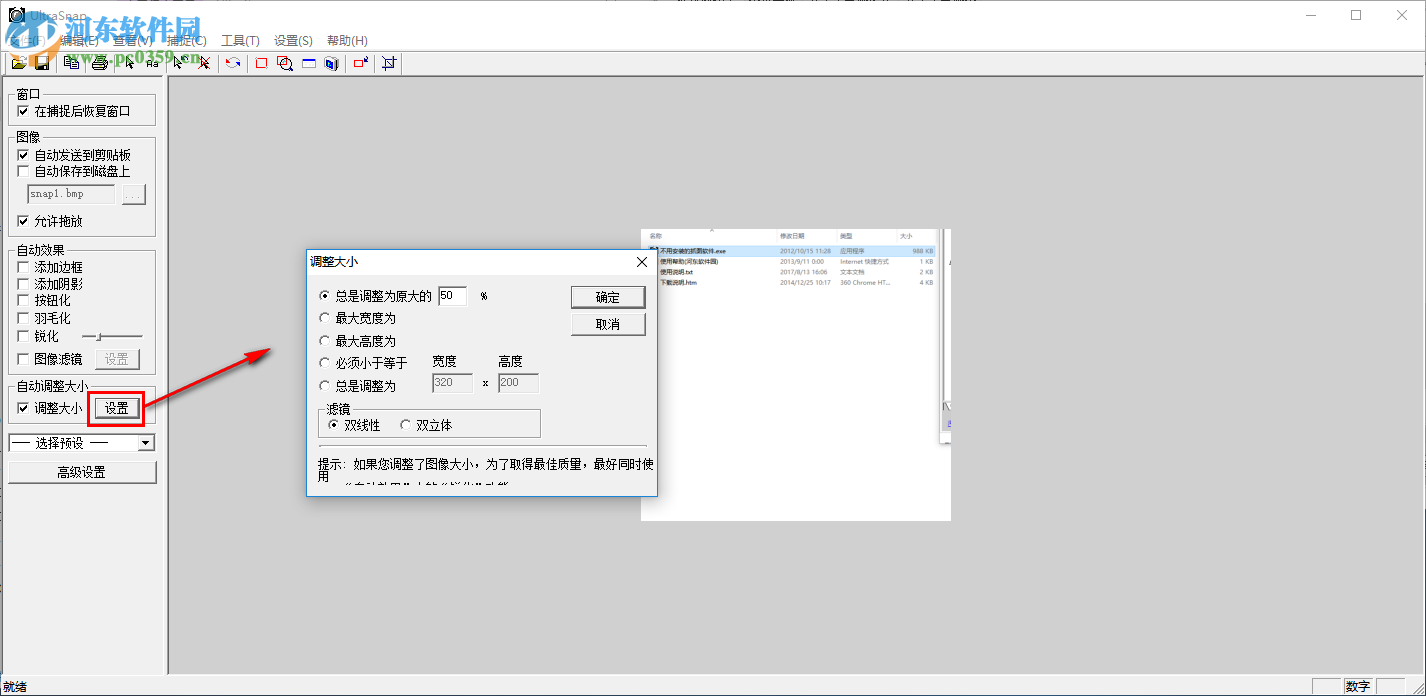Print the capture with the Print icon
Viewport: 1426px width, 696px height.
[x=100, y=61]
